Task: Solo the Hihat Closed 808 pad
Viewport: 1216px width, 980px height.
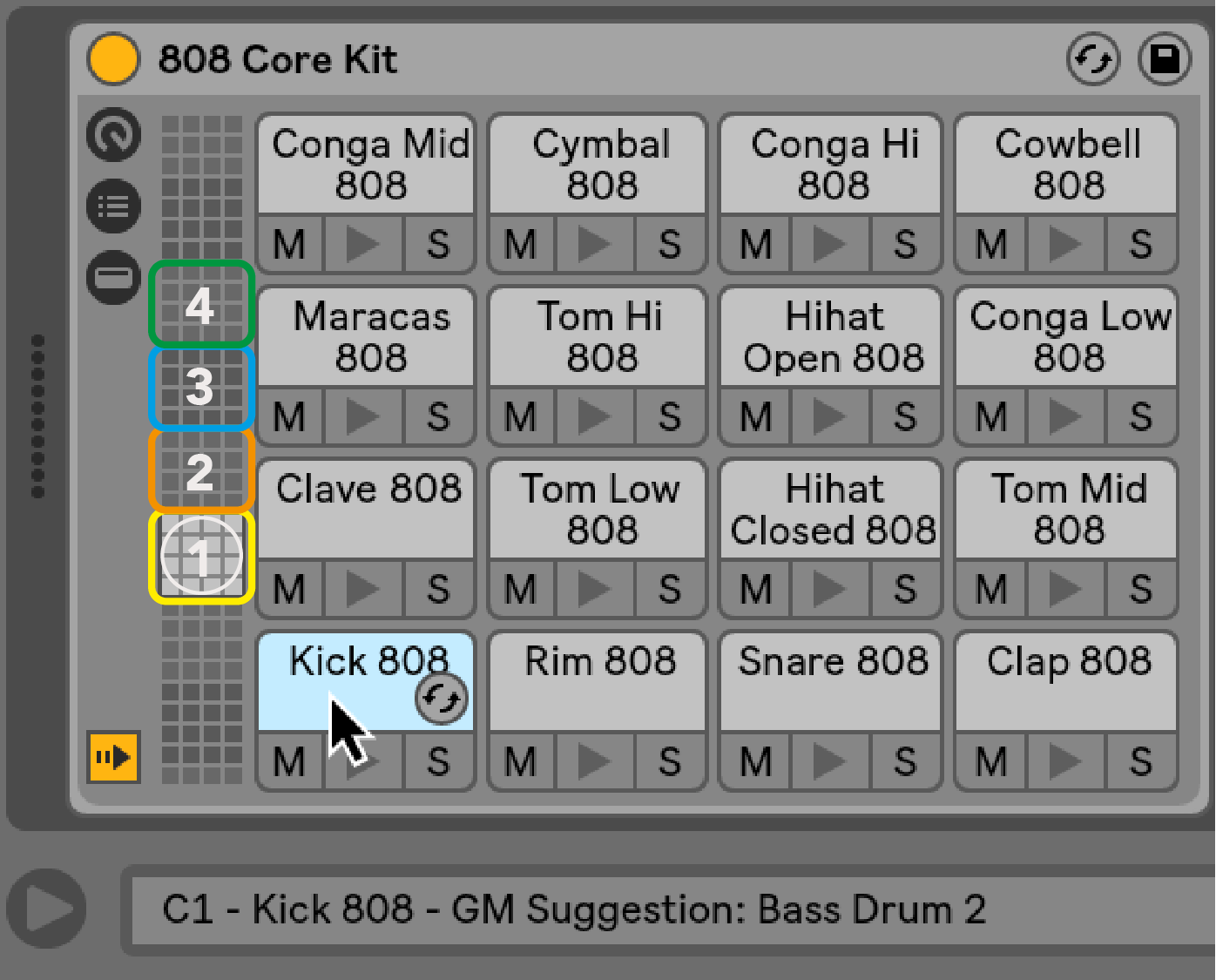Action: coord(906,589)
